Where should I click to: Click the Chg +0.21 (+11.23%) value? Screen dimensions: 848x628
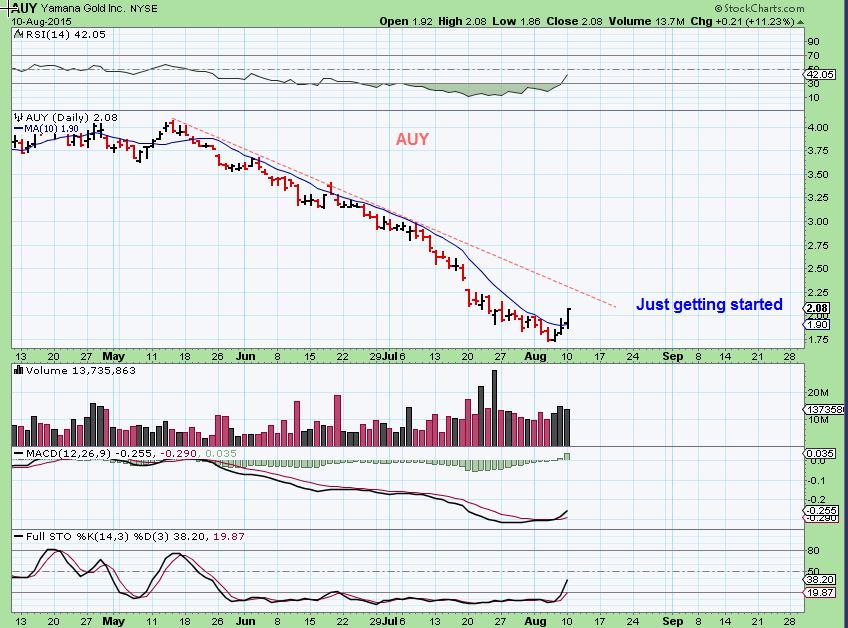tap(742, 22)
